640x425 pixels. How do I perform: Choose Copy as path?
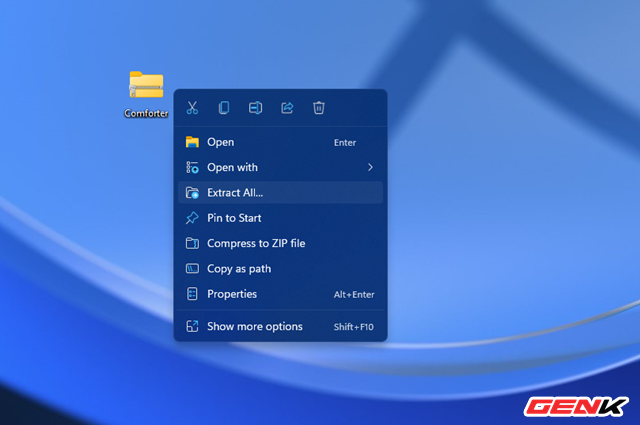[x=280, y=269]
